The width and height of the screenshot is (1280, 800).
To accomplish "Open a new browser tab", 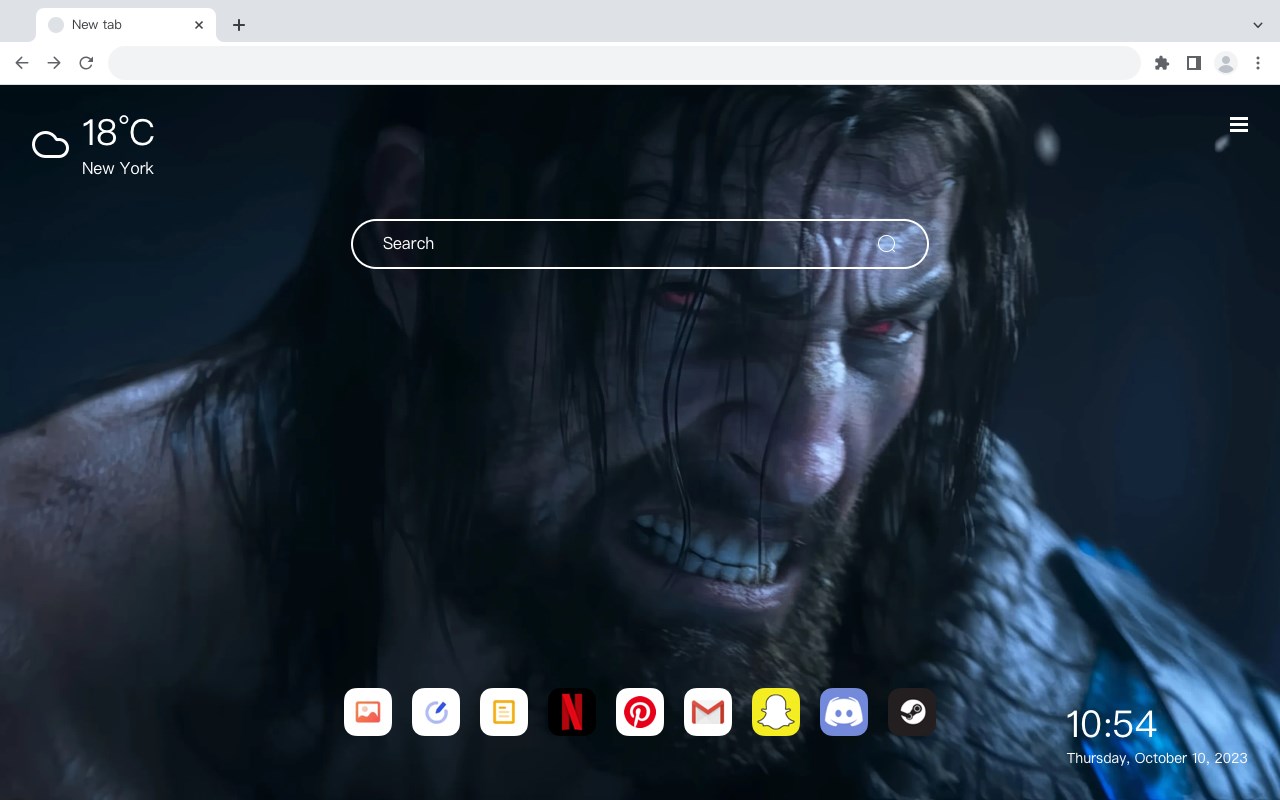I will click(238, 25).
